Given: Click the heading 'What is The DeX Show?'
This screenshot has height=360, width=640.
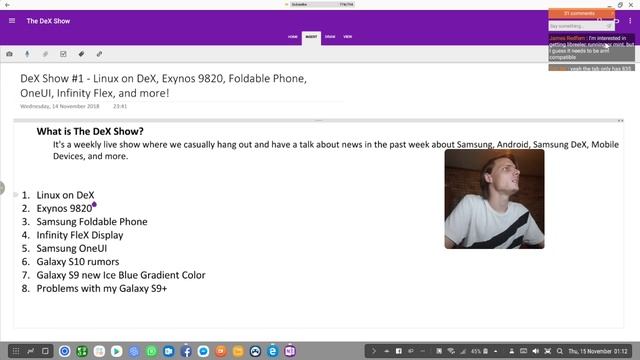Looking at the screenshot, I should [x=90, y=131].
